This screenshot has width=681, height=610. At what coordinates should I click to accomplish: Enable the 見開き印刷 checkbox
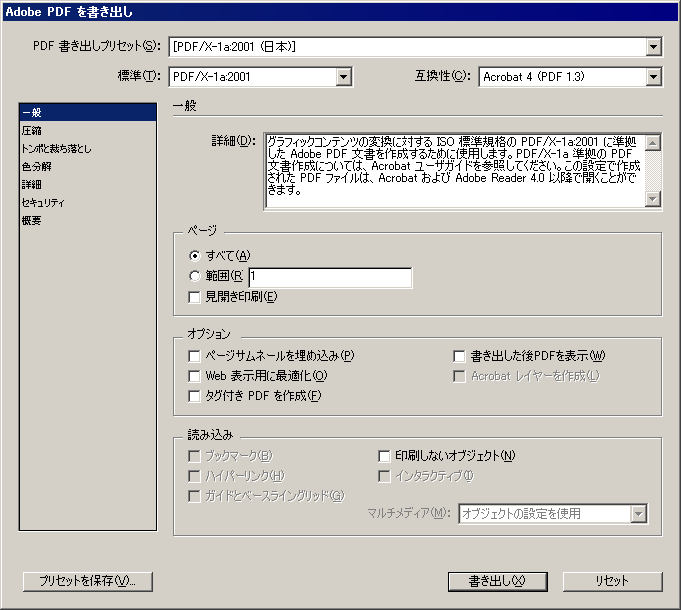[195, 297]
